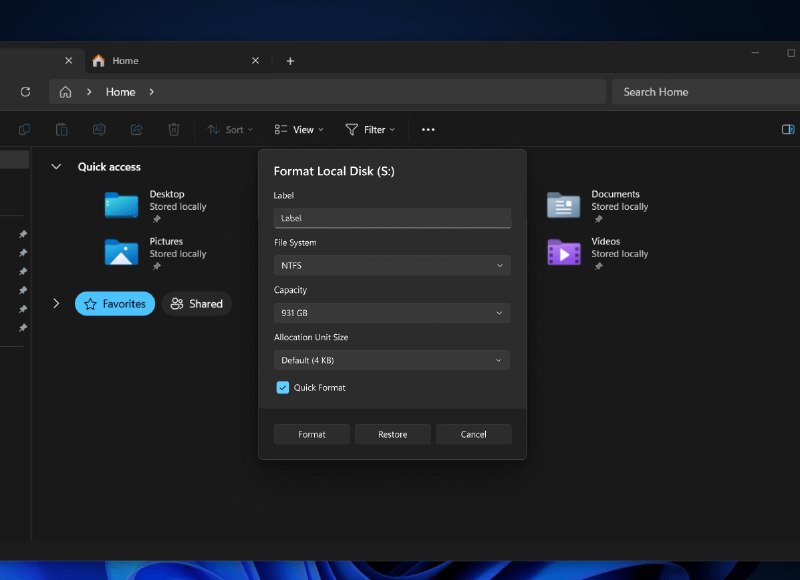
Task: Click the Videos folder name
Action: coord(606,241)
